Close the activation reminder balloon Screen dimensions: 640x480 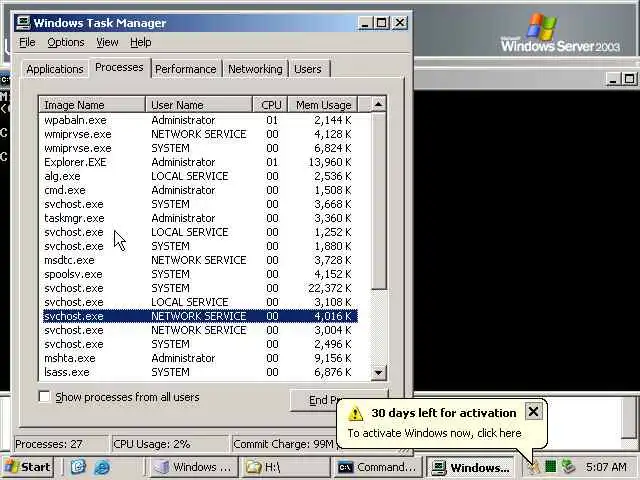coord(533,411)
